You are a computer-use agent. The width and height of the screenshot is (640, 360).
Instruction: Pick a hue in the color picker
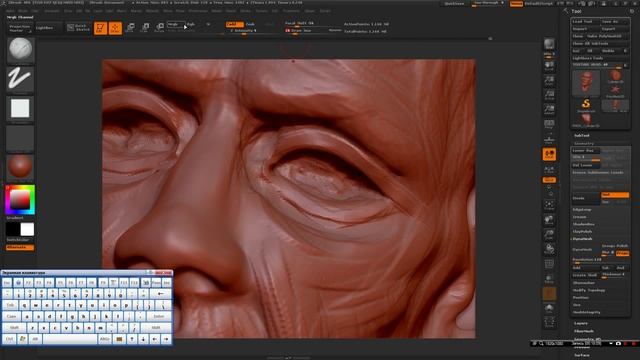pos(20,200)
